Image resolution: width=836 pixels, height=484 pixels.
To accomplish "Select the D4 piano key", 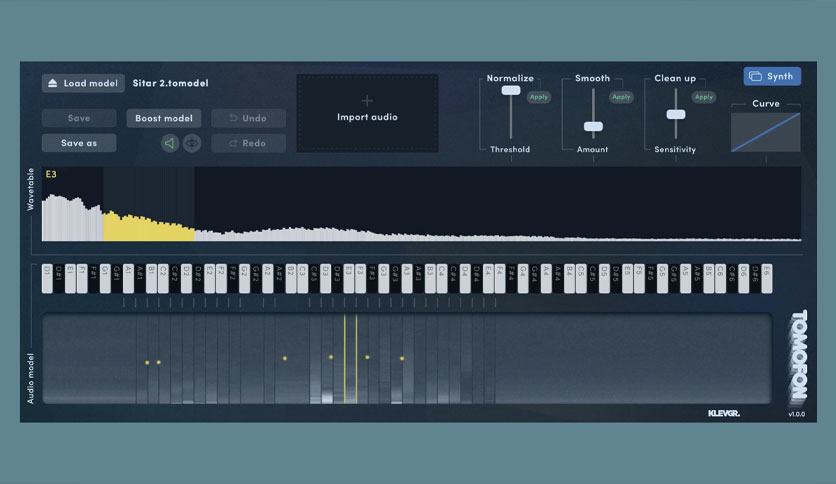I will coord(465,278).
